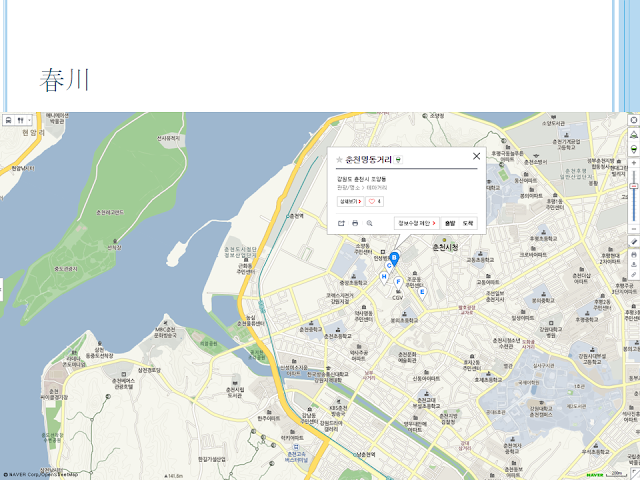
Task: Click the 강원대학교 춘천캠퍼스 label
Action: 541,411
